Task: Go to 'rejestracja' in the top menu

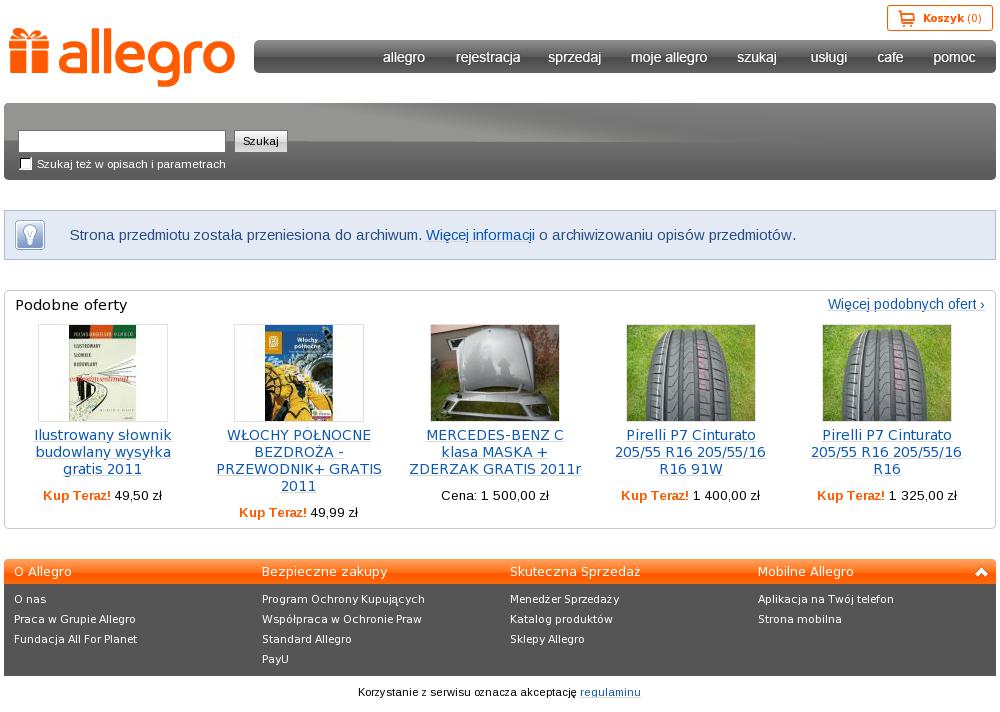Action: pyautogui.click(x=488, y=57)
